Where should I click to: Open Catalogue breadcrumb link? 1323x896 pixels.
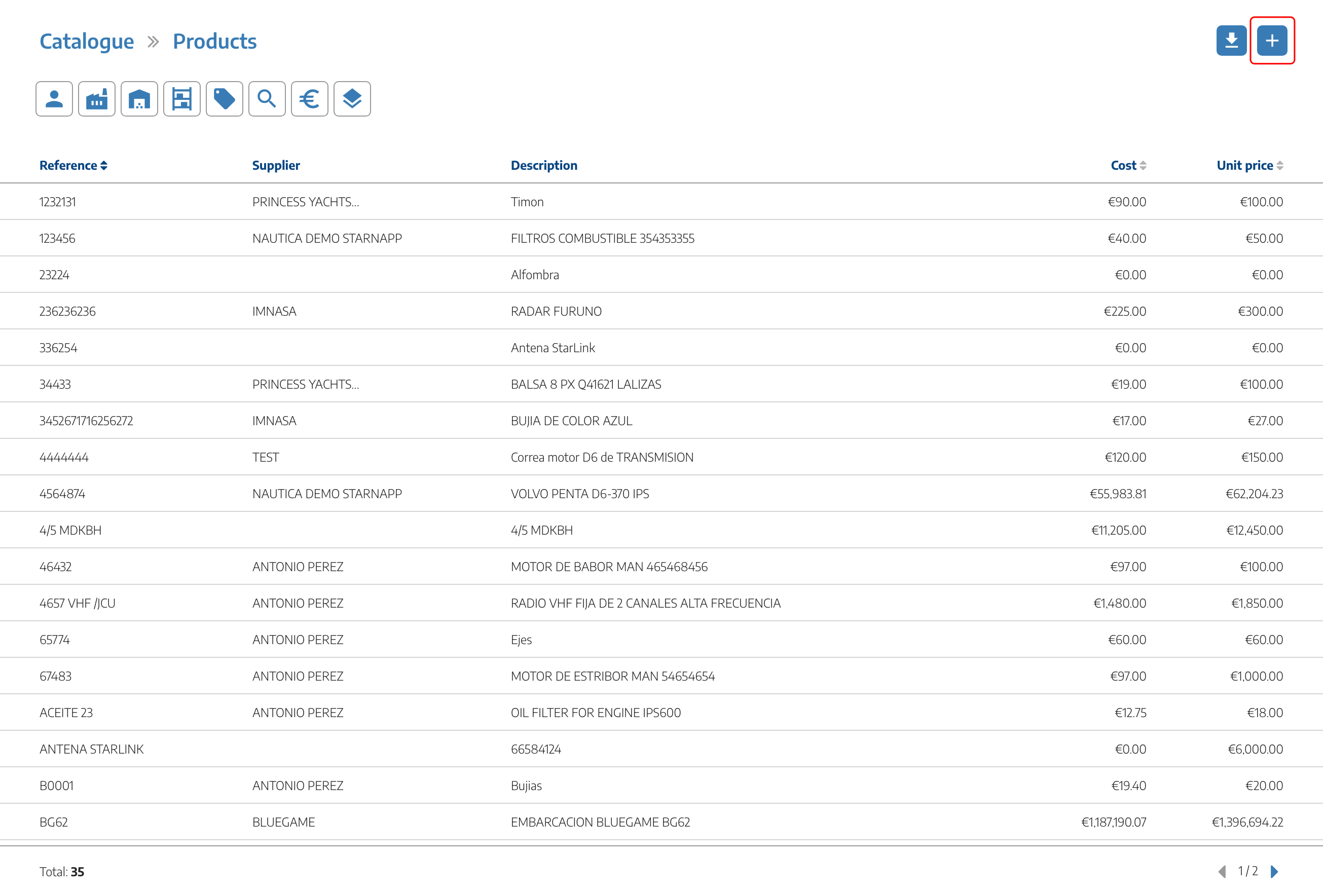click(87, 42)
